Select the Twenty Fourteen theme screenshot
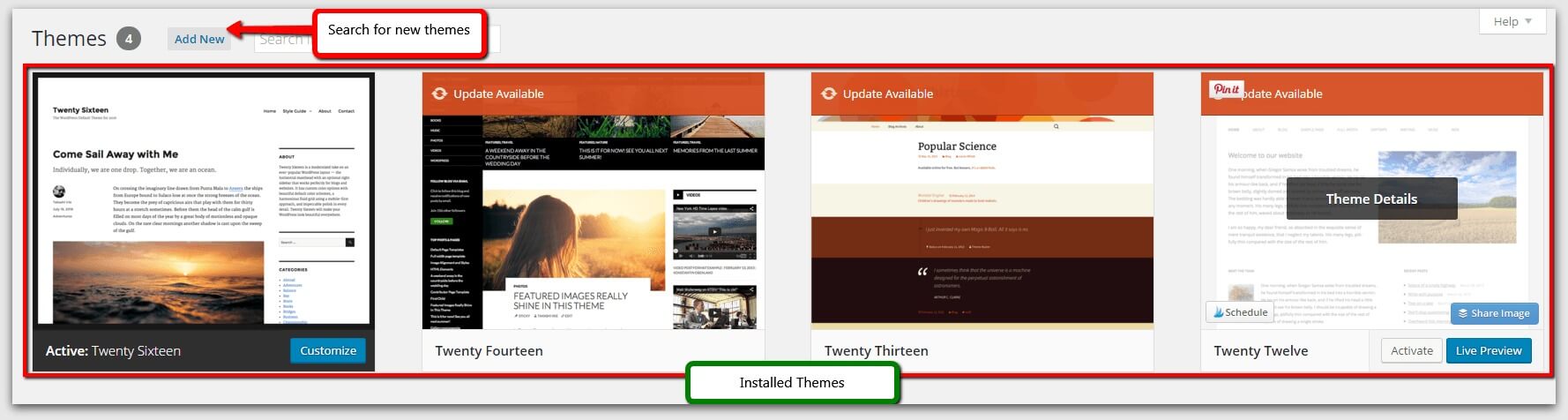The width and height of the screenshot is (1568, 420). pos(593,221)
